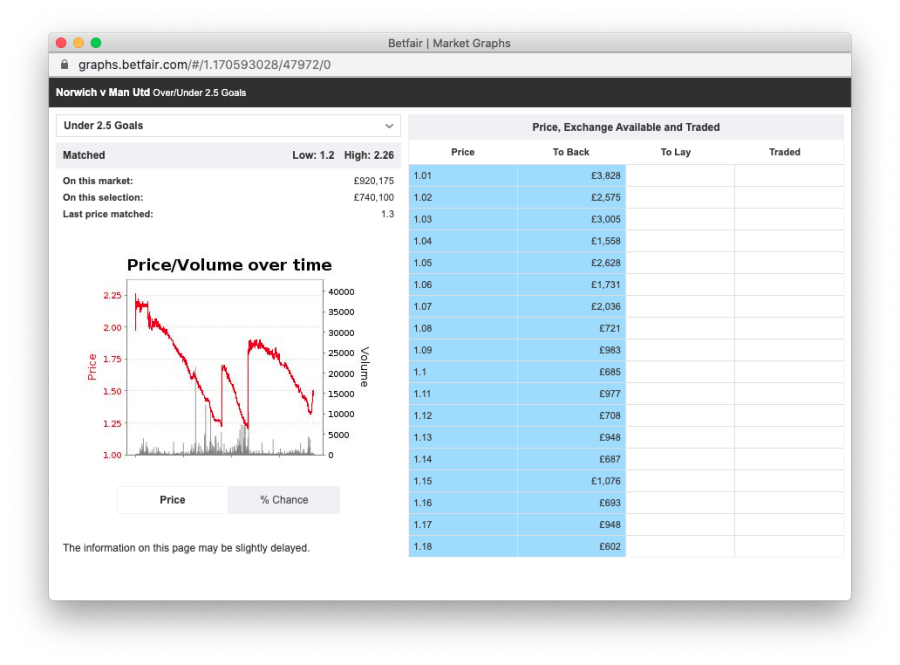Screen dimensions: 900x665
Task: Click the High: 2.26 value
Action: point(369,155)
